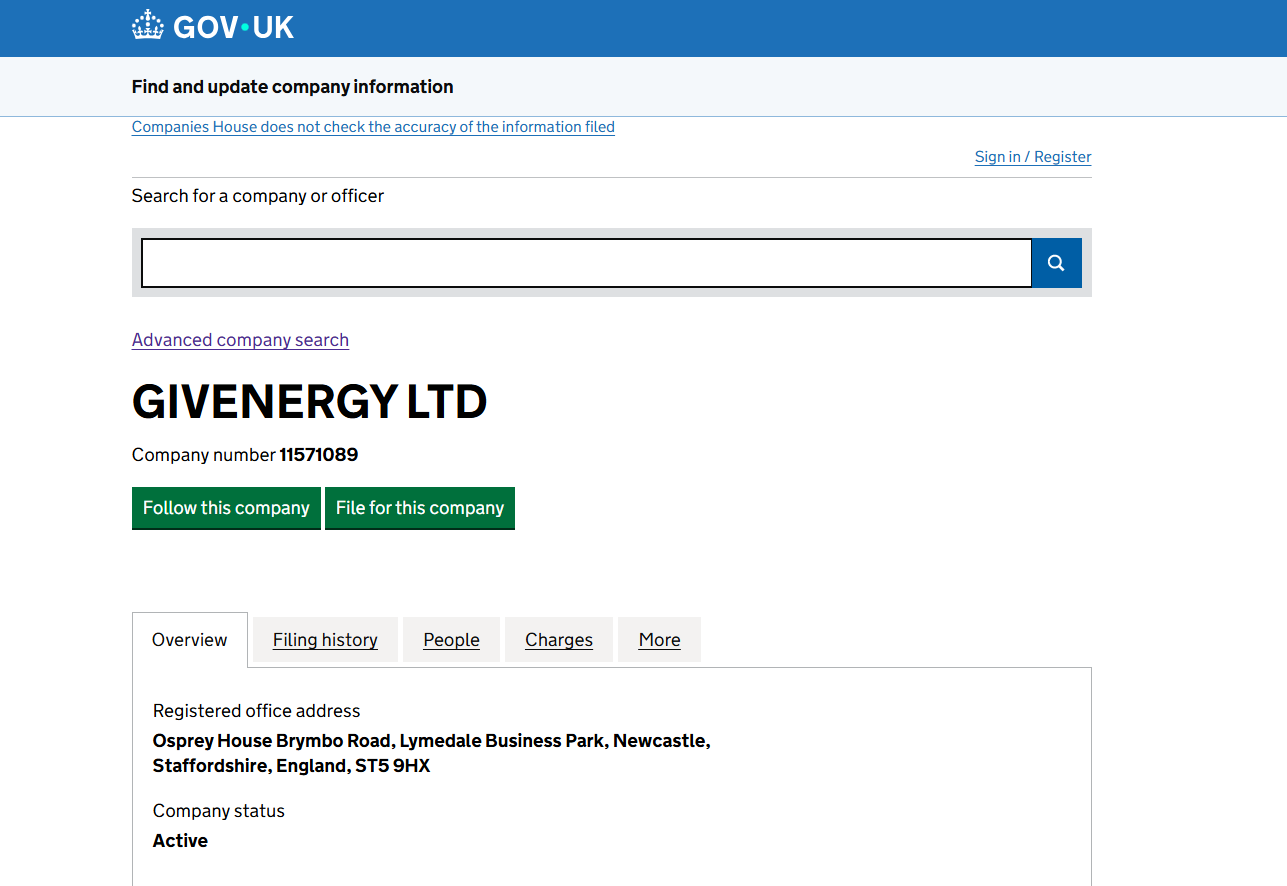Open the Companies House accuracy notice link
This screenshot has width=1287, height=886.
pyautogui.click(x=373, y=127)
